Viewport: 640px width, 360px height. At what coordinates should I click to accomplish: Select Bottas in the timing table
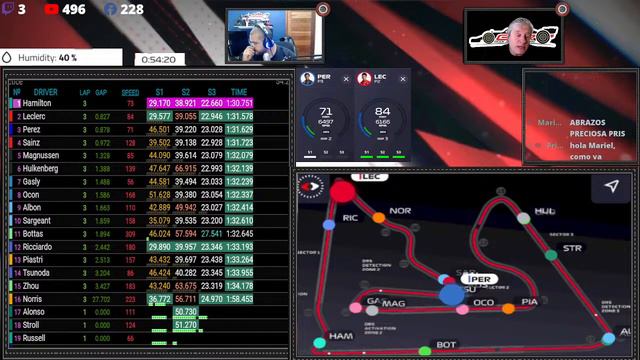(33, 234)
